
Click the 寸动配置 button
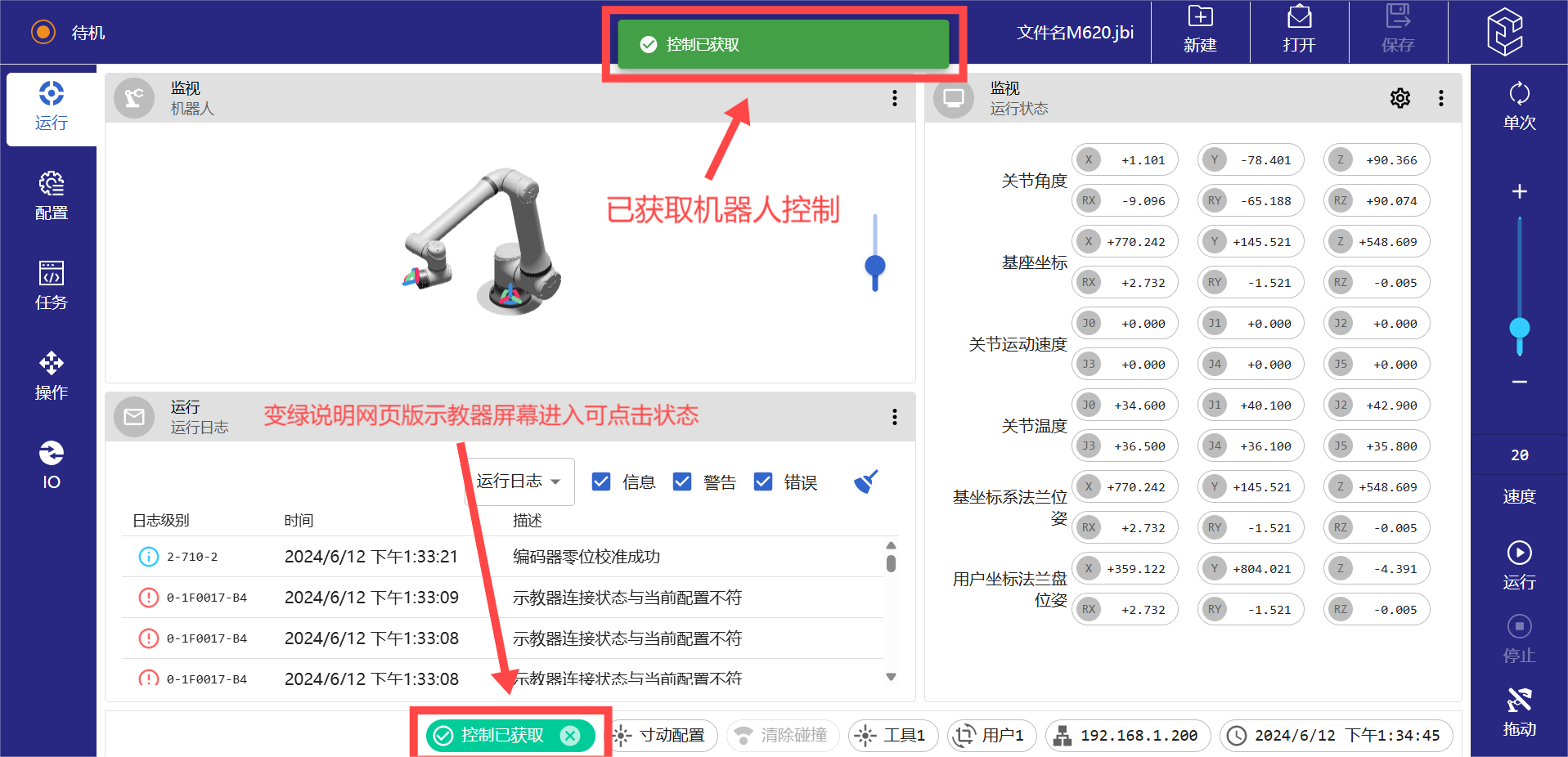(661, 736)
